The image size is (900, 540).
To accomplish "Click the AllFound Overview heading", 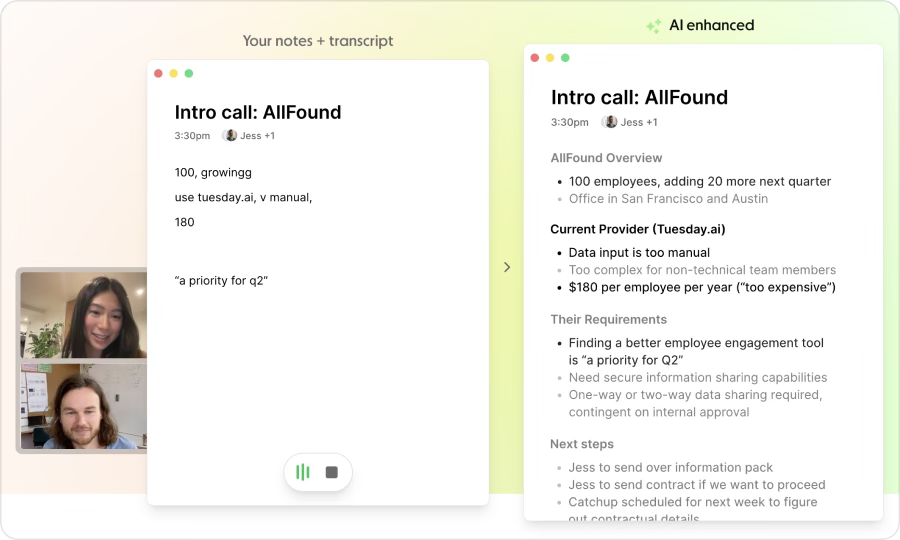I will pos(606,158).
